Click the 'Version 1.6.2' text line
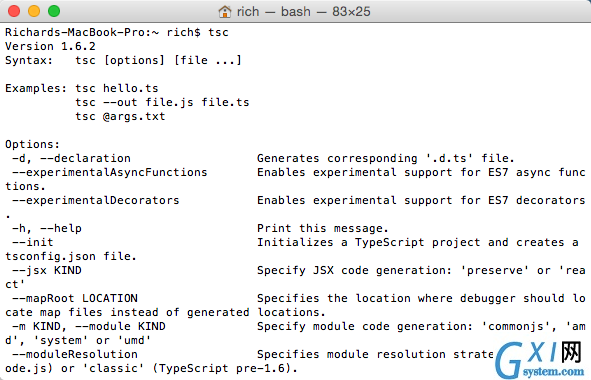591x380 pixels. click(50, 46)
